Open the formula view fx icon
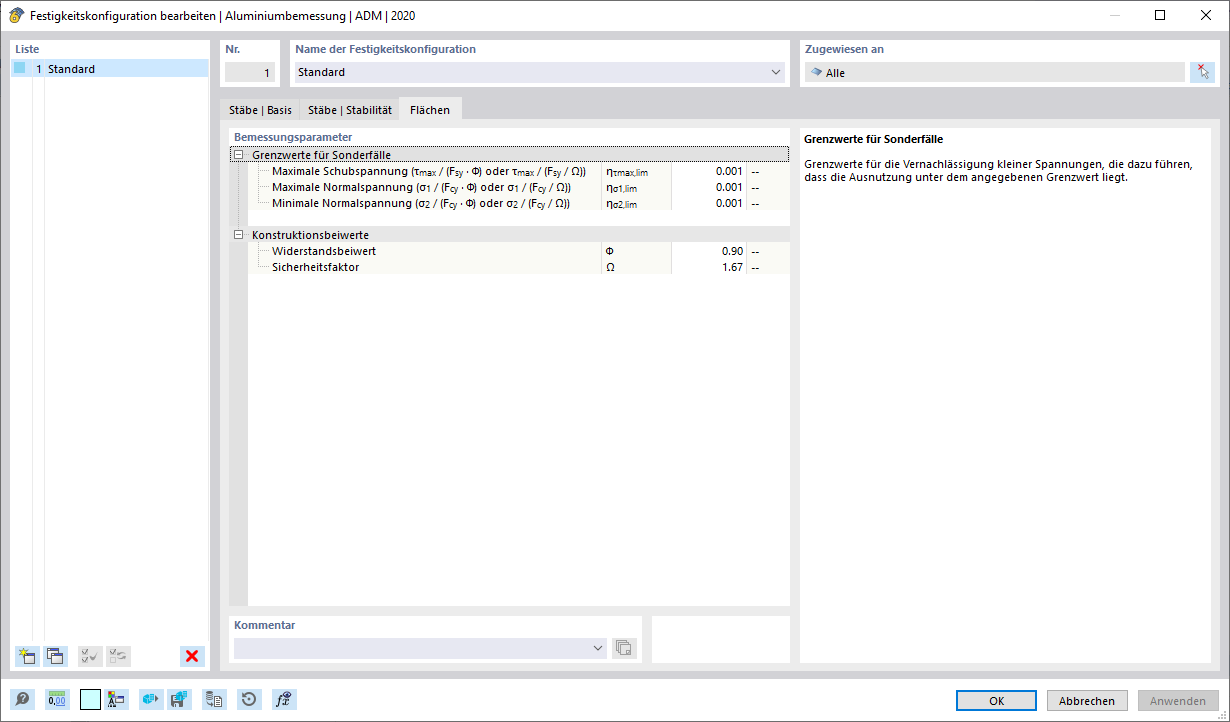 click(x=284, y=699)
